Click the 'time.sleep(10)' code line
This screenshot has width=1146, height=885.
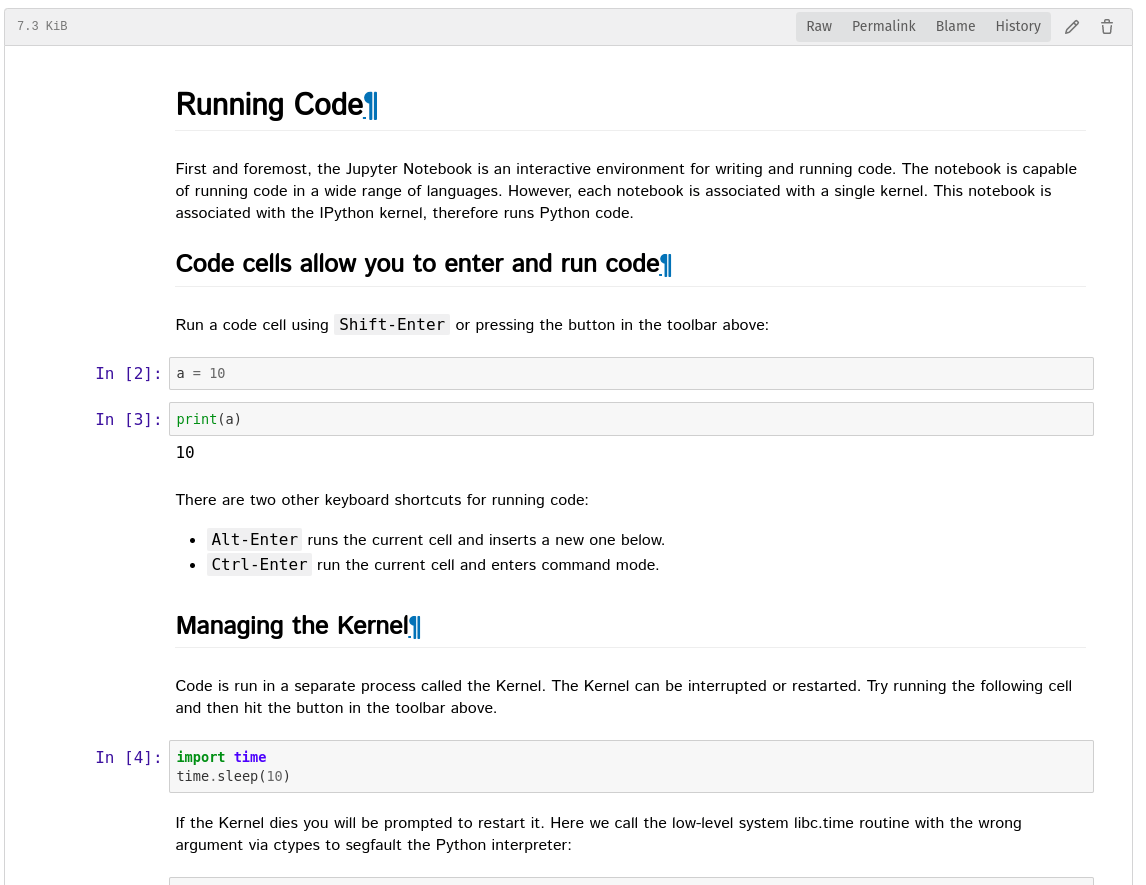233,776
